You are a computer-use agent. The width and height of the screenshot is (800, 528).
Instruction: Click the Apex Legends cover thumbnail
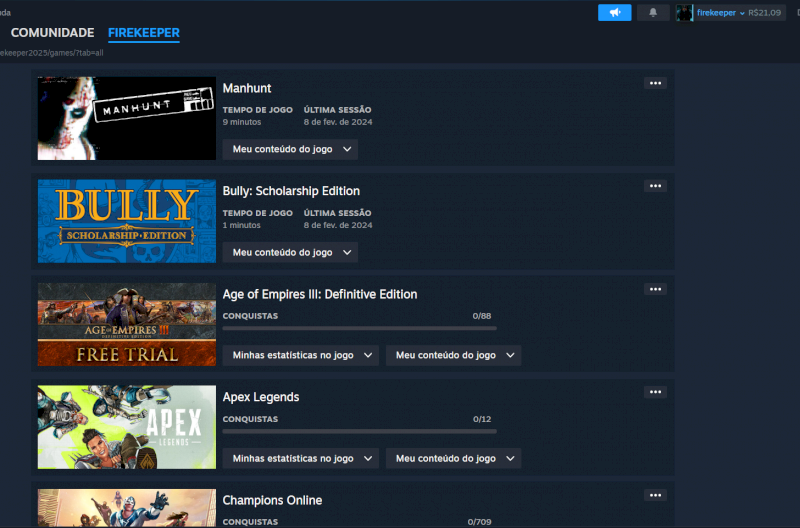point(127,428)
